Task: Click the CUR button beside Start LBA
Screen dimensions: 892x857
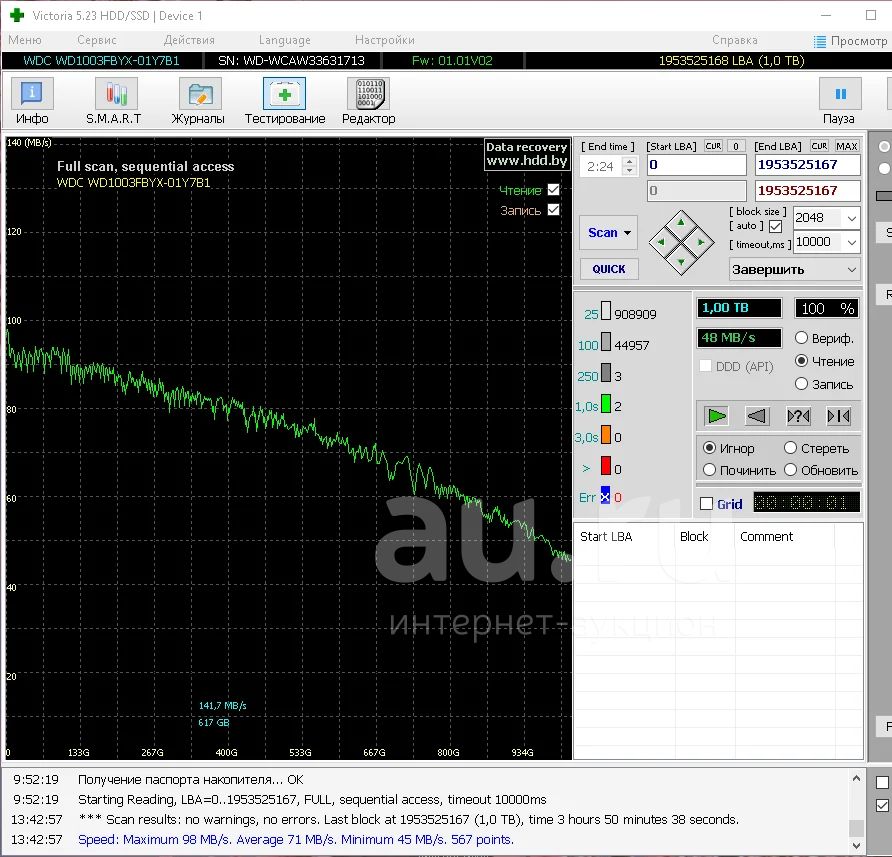Action: pyautogui.click(x=713, y=146)
